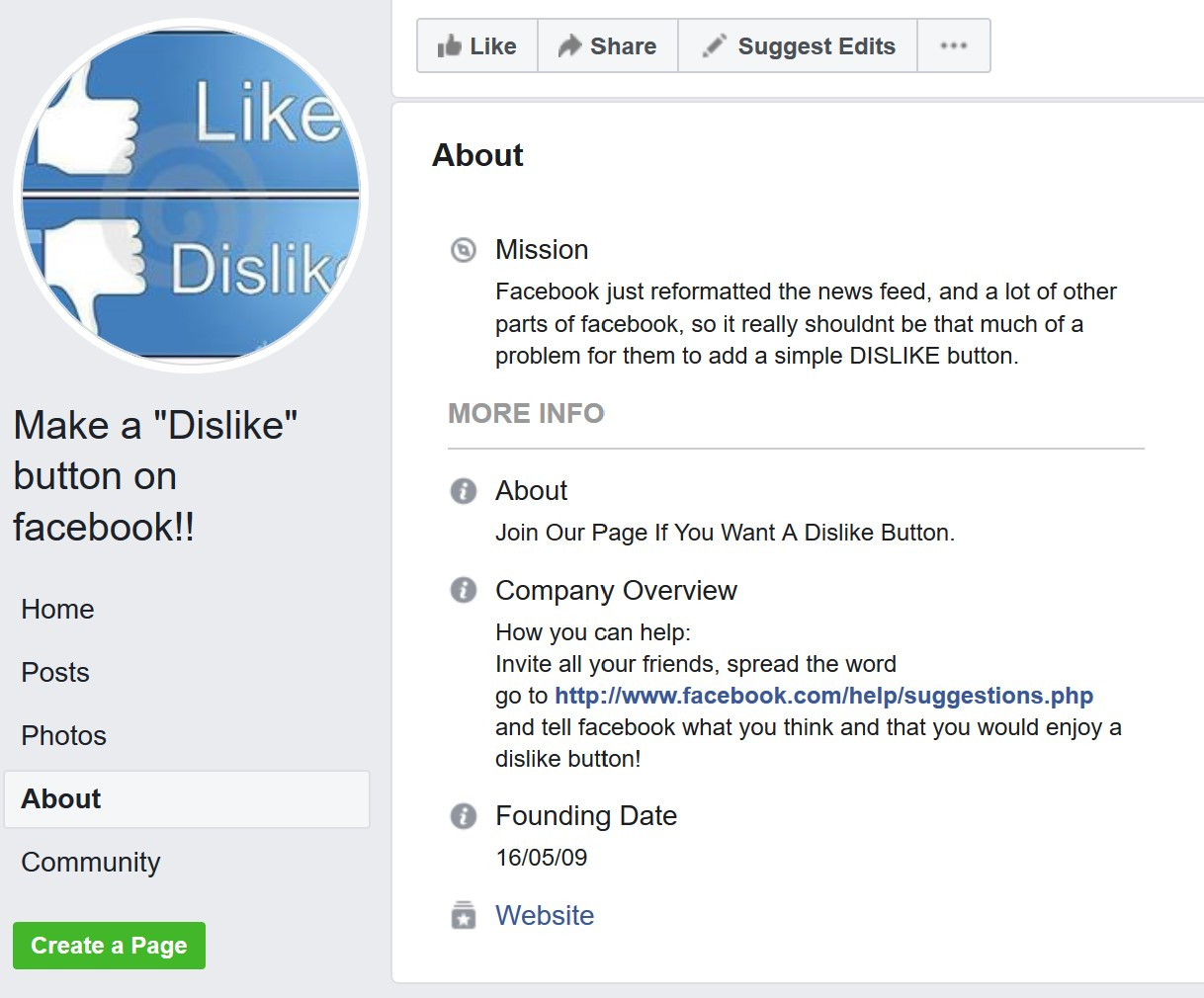1204x998 pixels.
Task: Click the Website badge icon
Action: tap(463, 915)
